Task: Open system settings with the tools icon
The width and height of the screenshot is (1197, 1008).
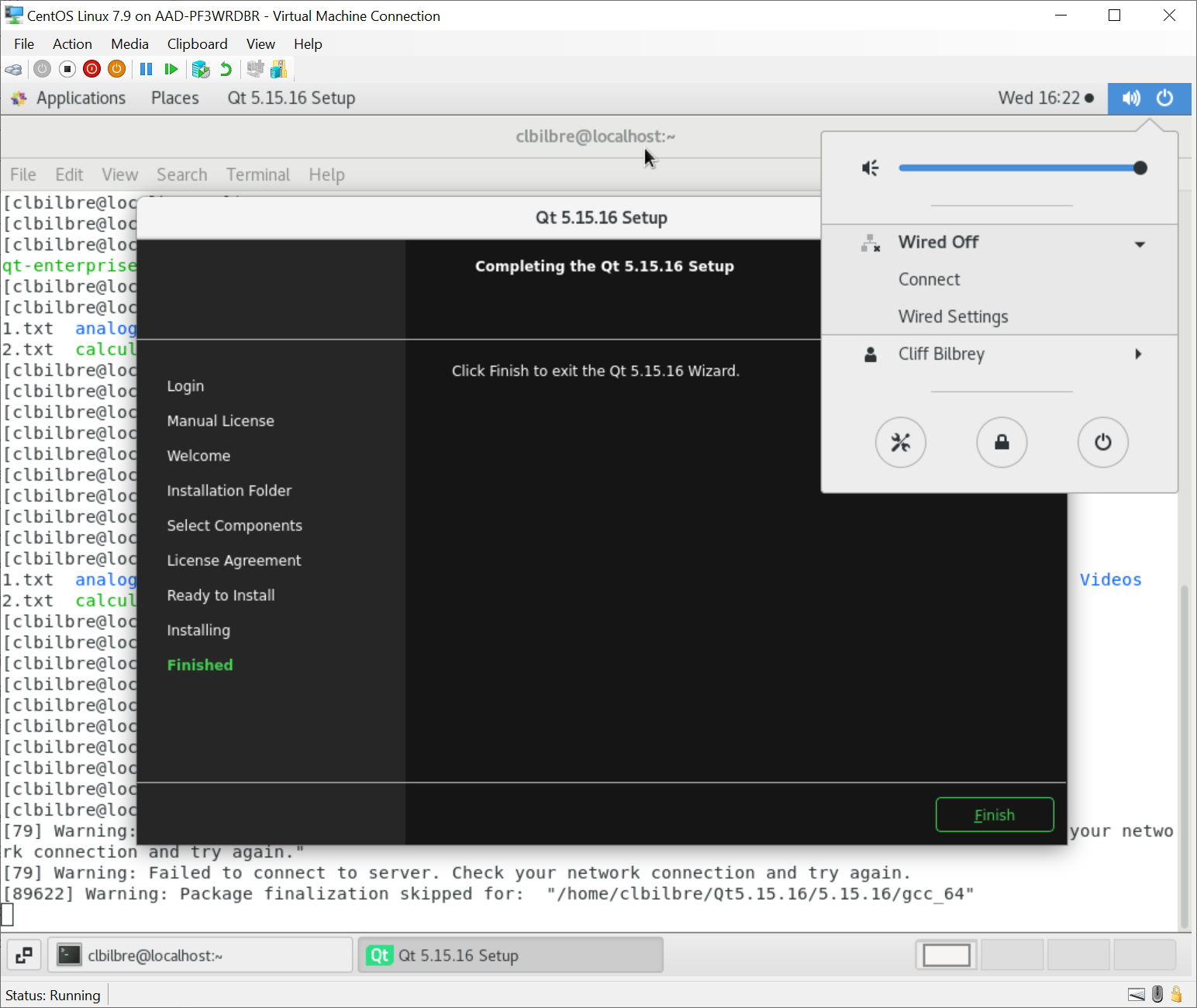Action: point(901,443)
